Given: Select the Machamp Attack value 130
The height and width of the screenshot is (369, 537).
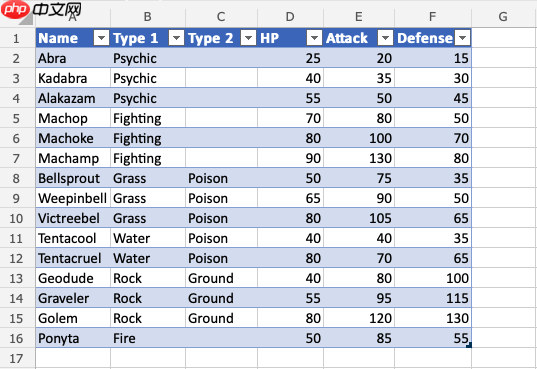Looking at the screenshot, I should coord(359,158).
